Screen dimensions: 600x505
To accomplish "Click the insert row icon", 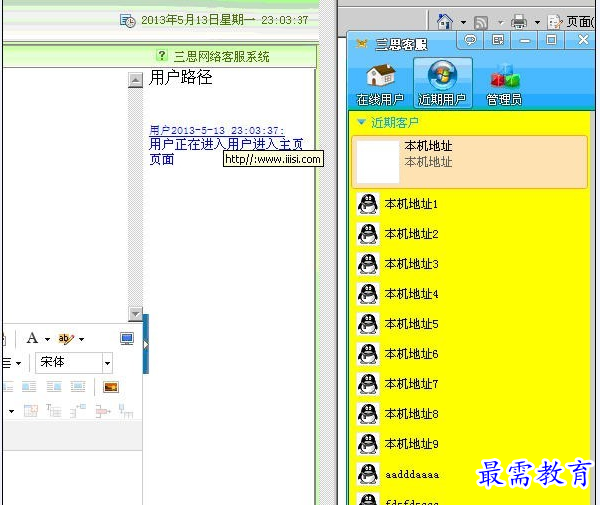I will coord(78,411).
